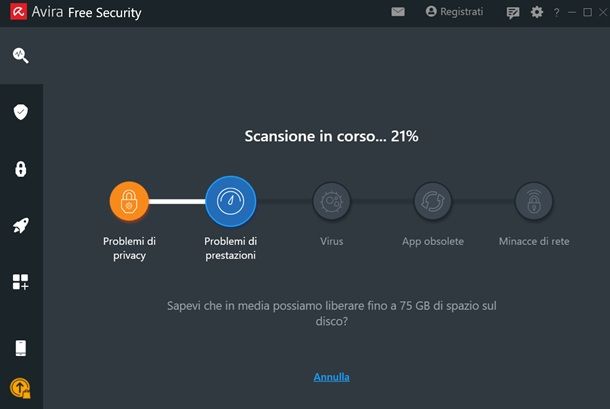Image resolution: width=610 pixels, height=409 pixels.
Task: Open the Performance rocket section
Action: coord(20,226)
